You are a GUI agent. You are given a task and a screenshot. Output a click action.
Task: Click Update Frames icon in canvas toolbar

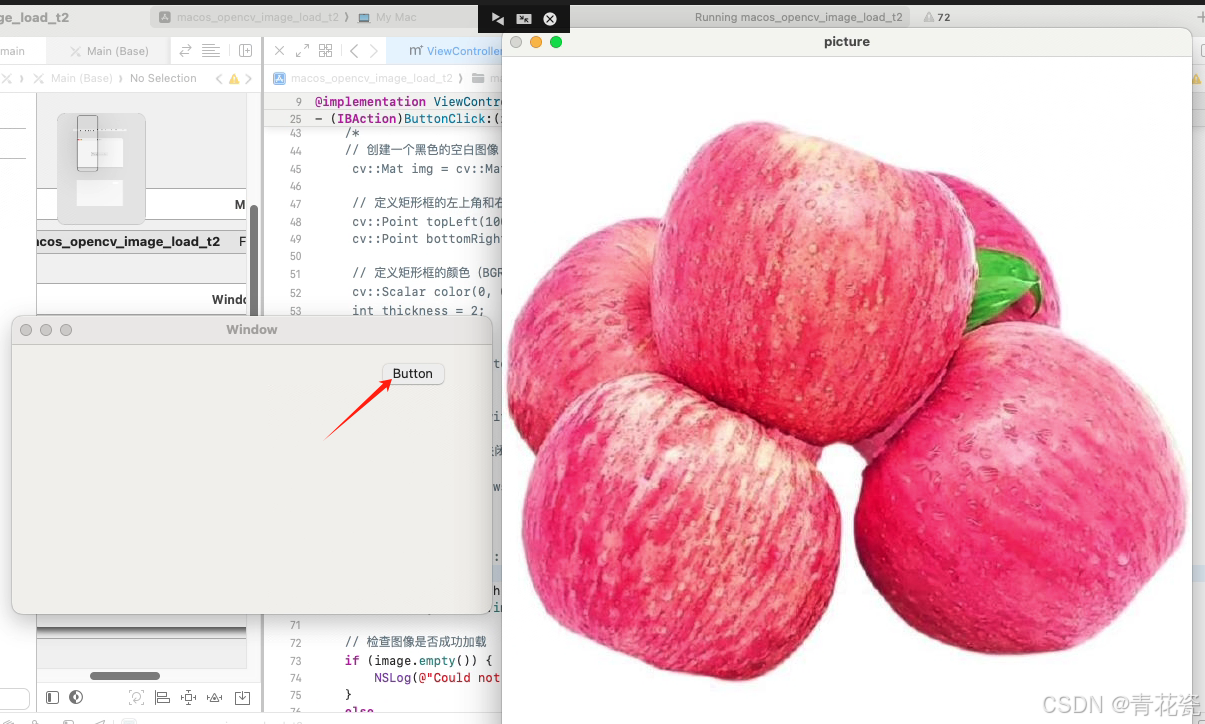(x=136, y=698)
